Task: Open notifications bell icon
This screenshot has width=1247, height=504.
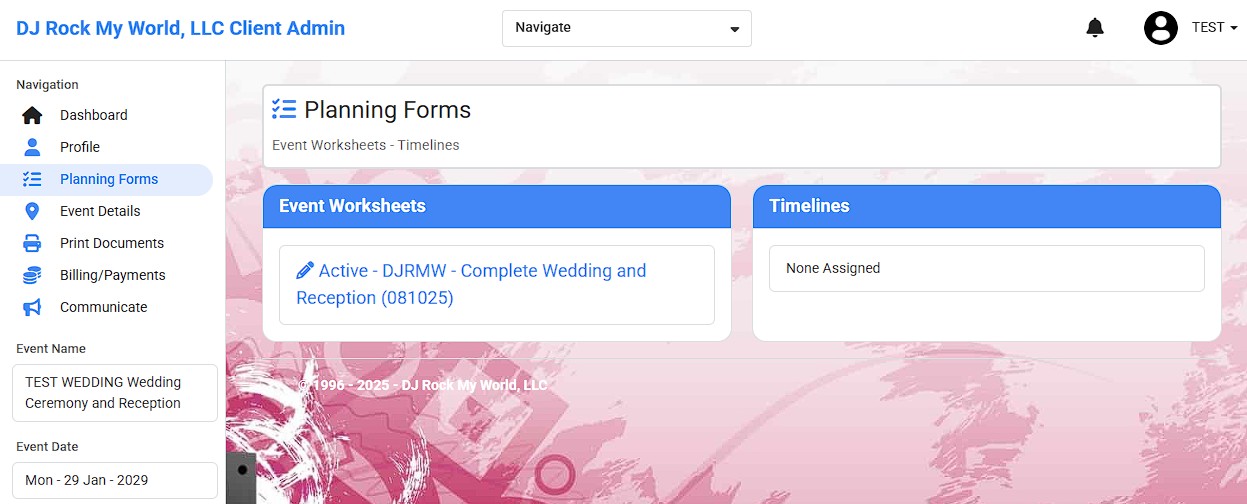Action: click(1095, 28)
